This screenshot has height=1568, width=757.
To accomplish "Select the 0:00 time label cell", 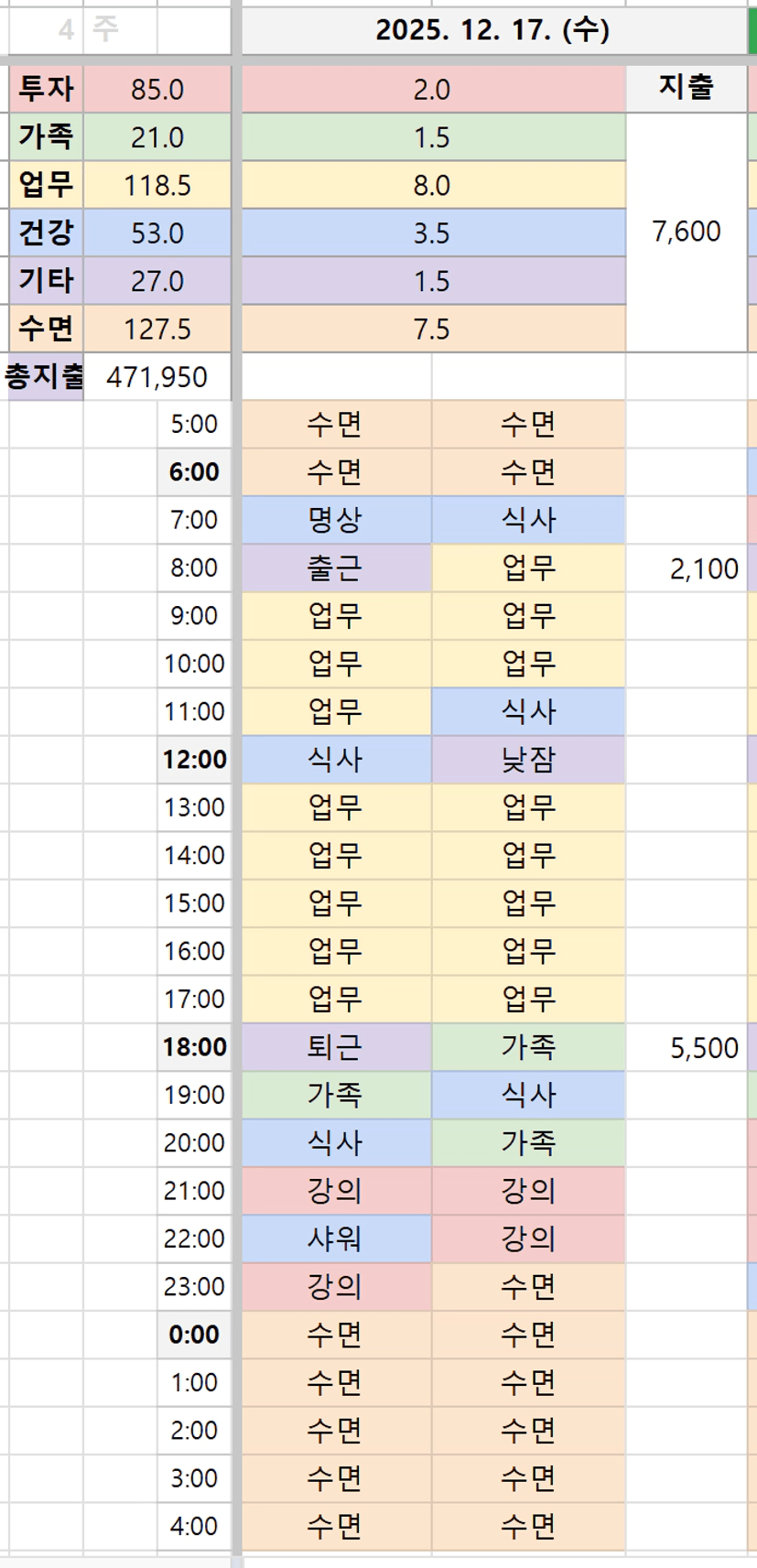I will pyautogui.click(x=194, y=1335).
